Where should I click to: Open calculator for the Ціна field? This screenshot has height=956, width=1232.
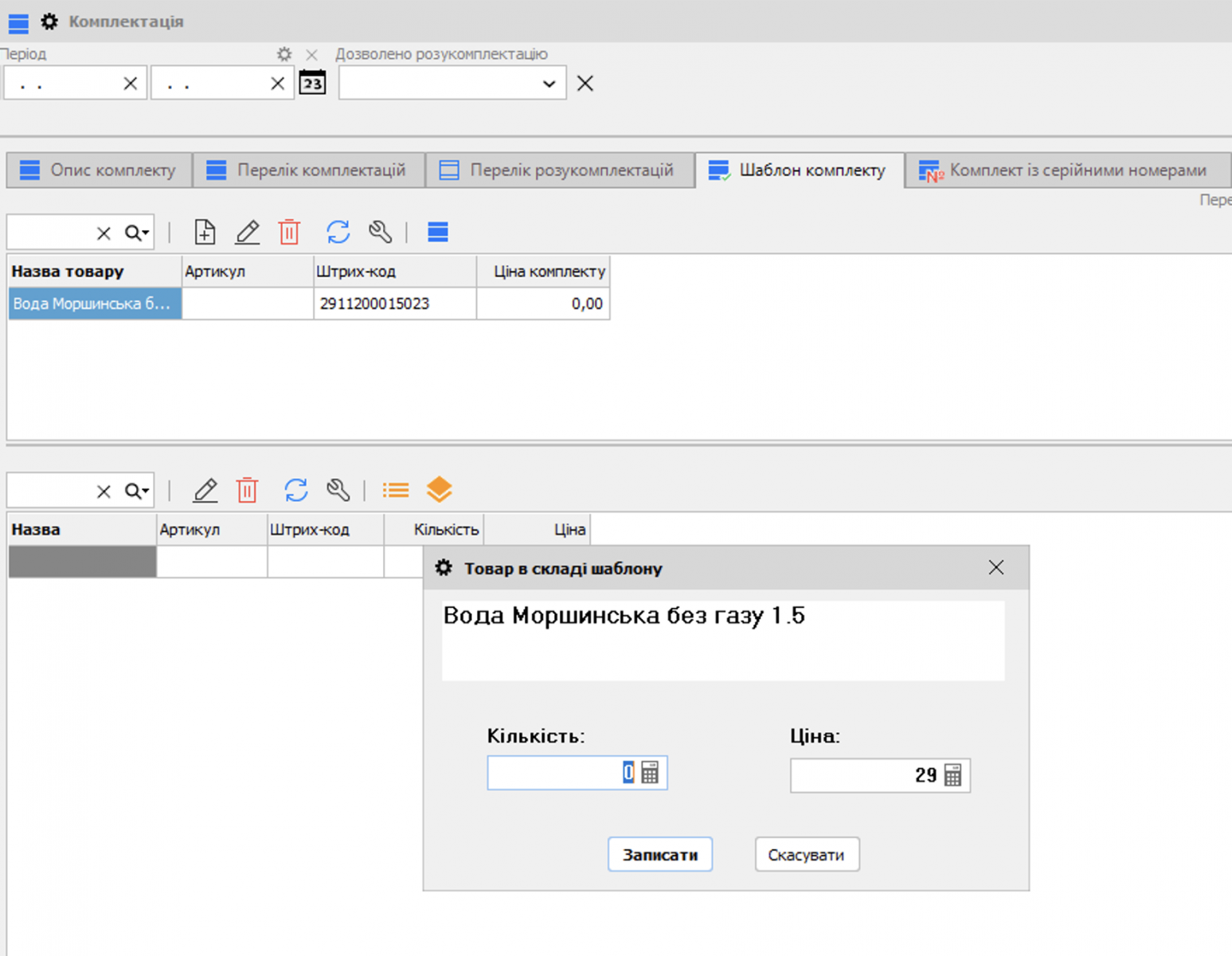click(952, 775)
